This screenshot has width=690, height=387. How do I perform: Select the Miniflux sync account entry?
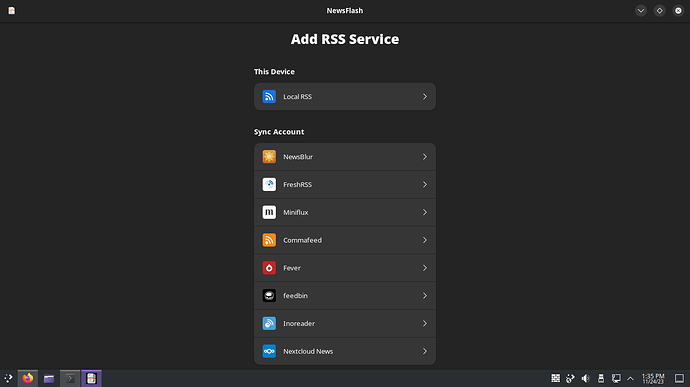pos(345,212)
